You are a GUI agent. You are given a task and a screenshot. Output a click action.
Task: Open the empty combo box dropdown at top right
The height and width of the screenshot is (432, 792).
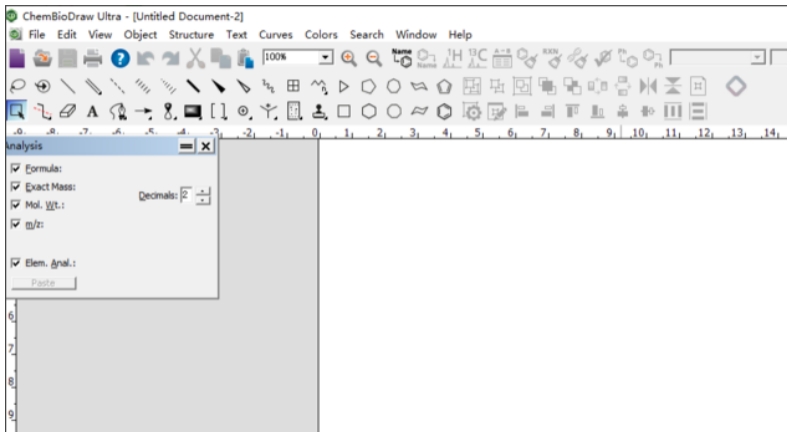point(757,57)
